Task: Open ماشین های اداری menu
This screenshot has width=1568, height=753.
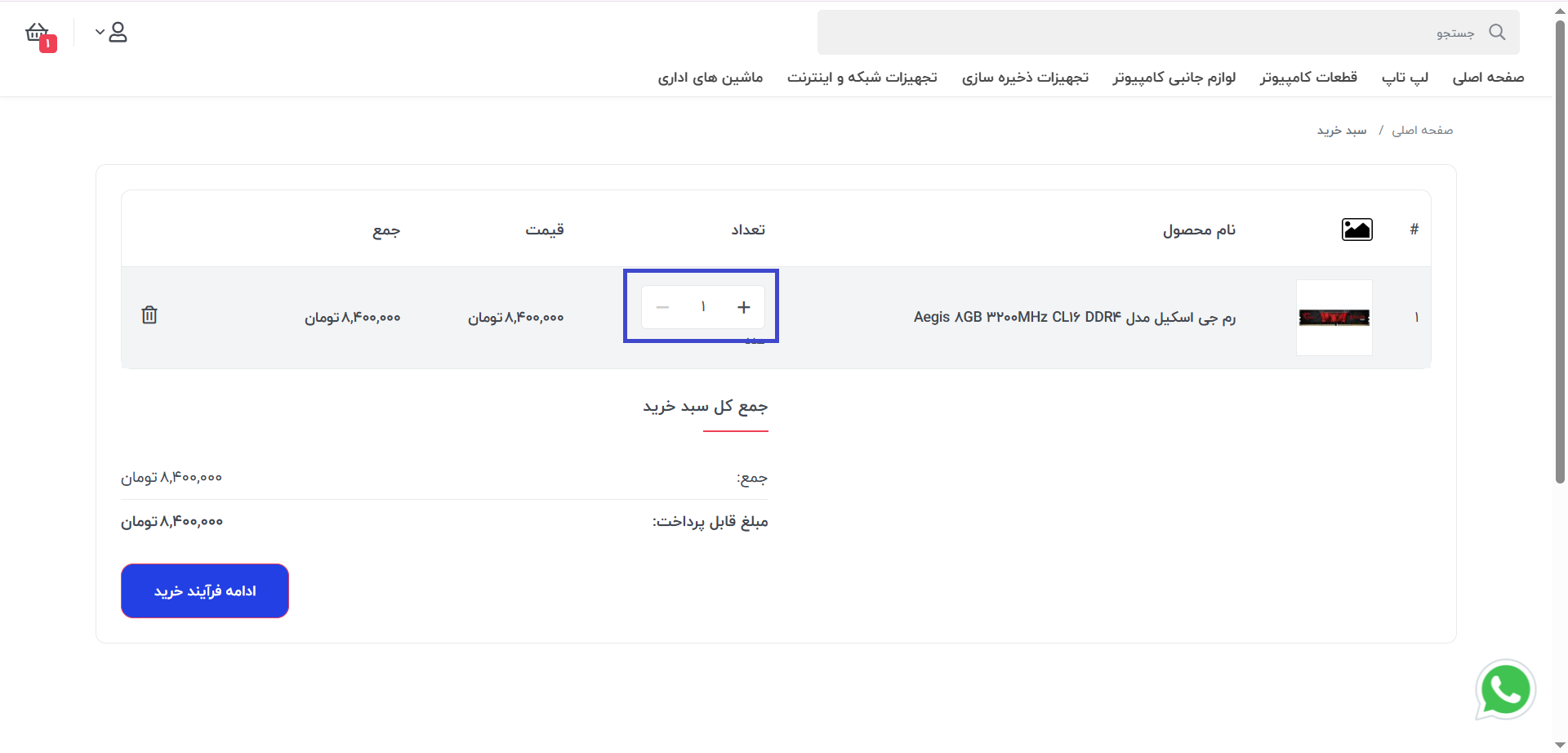Action: [x=710, y=77]
